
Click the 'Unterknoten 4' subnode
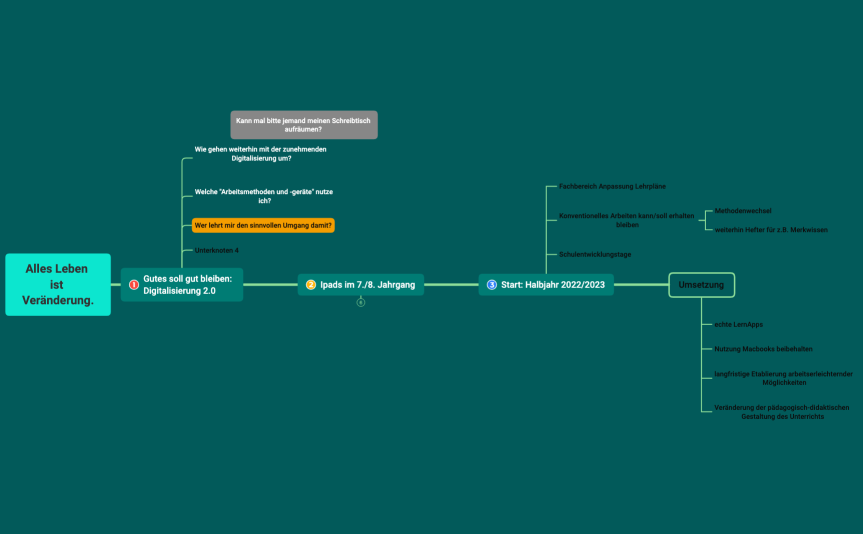pos(216,249)
